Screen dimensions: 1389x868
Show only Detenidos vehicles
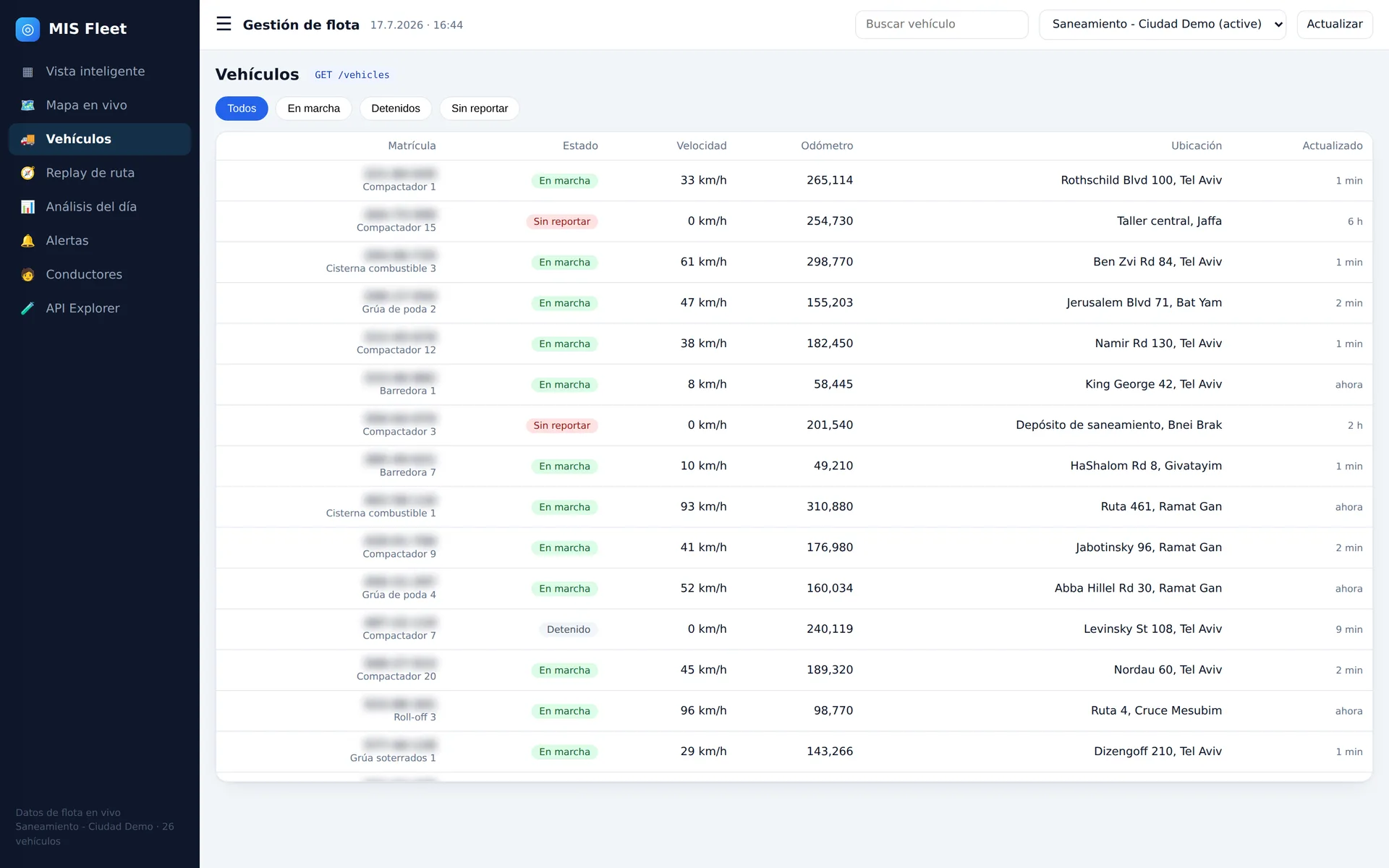(x=395, y=109)
